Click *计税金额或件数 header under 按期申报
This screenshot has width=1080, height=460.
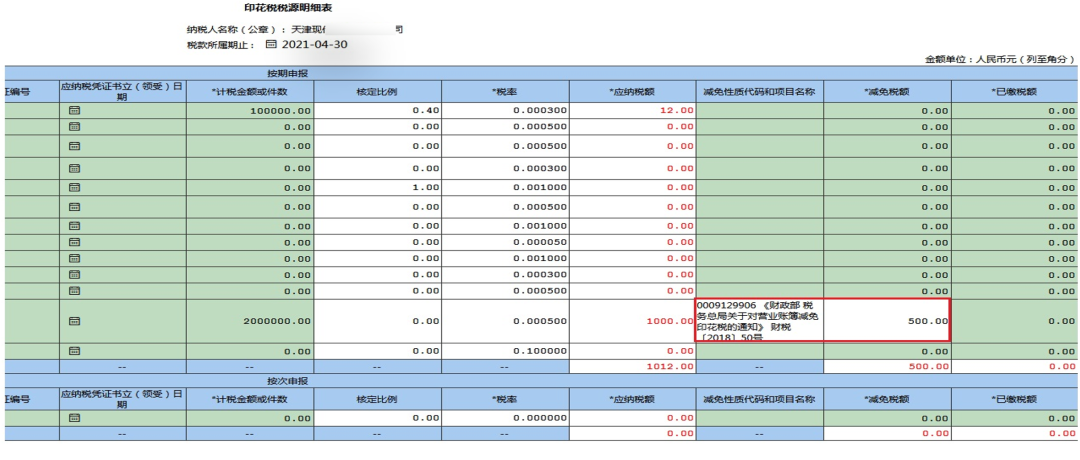(250, 91)
